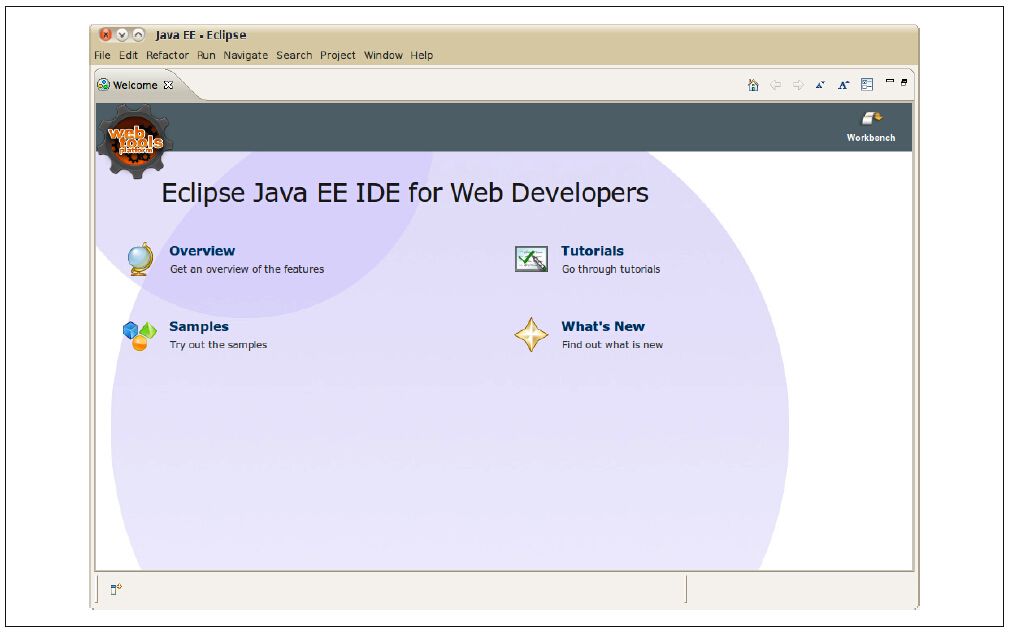Click the reduce font size icon

[820, 85]
